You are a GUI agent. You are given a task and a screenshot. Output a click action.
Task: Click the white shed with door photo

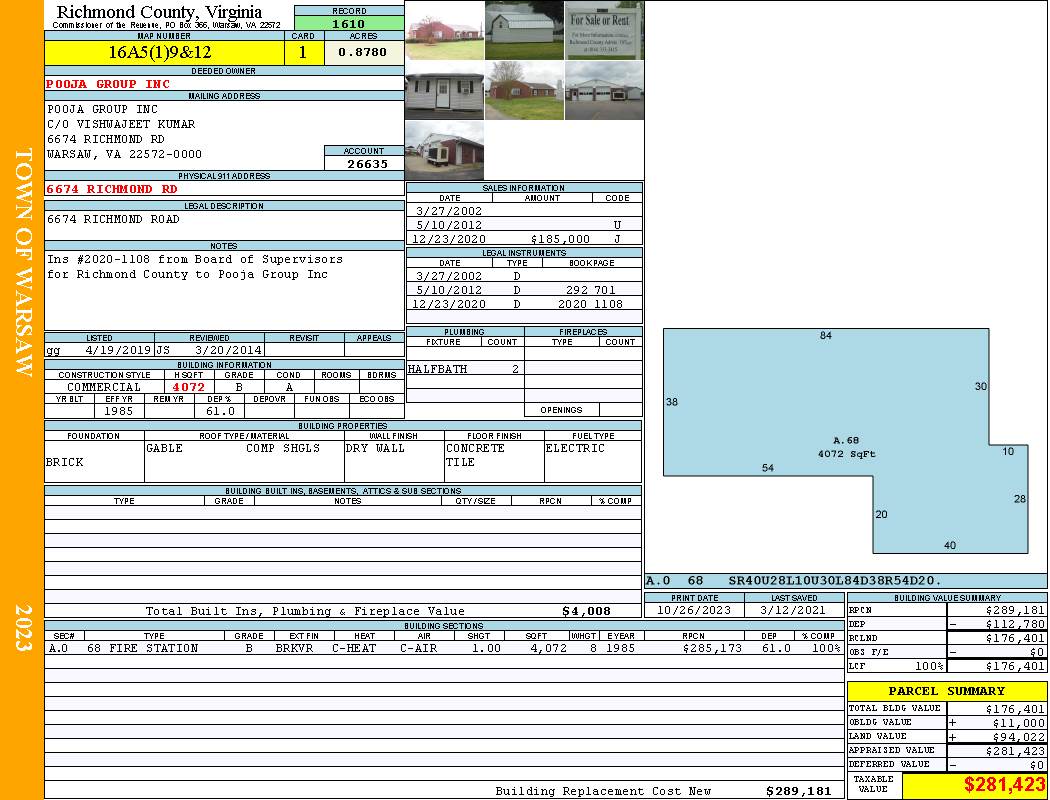coord(444,91)
